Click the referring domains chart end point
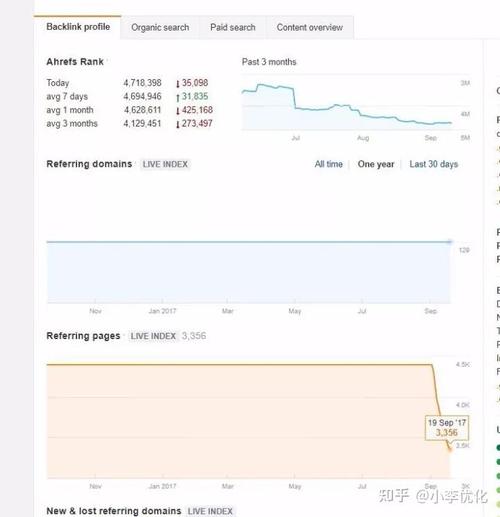The width and height of the screenshot is (500, 517). [x=450, y=241]
